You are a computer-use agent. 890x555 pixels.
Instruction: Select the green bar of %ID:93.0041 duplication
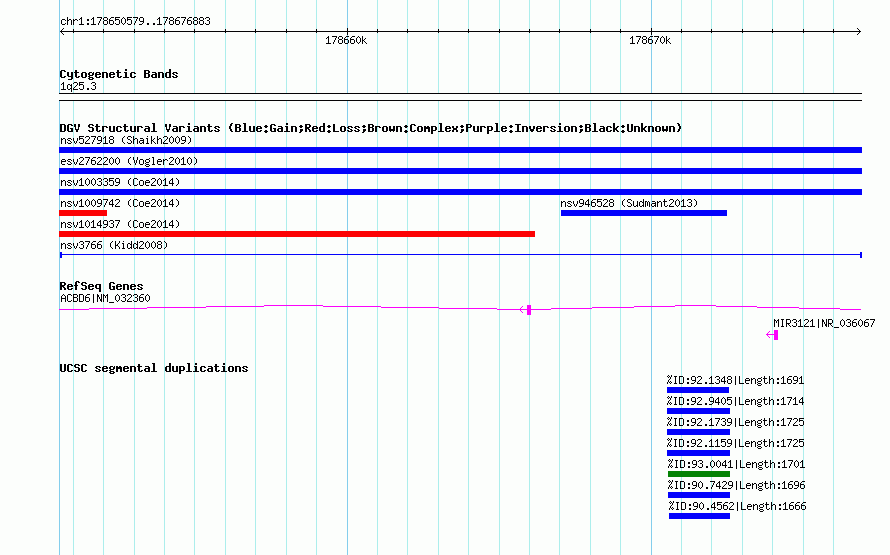tap(699, 474)
